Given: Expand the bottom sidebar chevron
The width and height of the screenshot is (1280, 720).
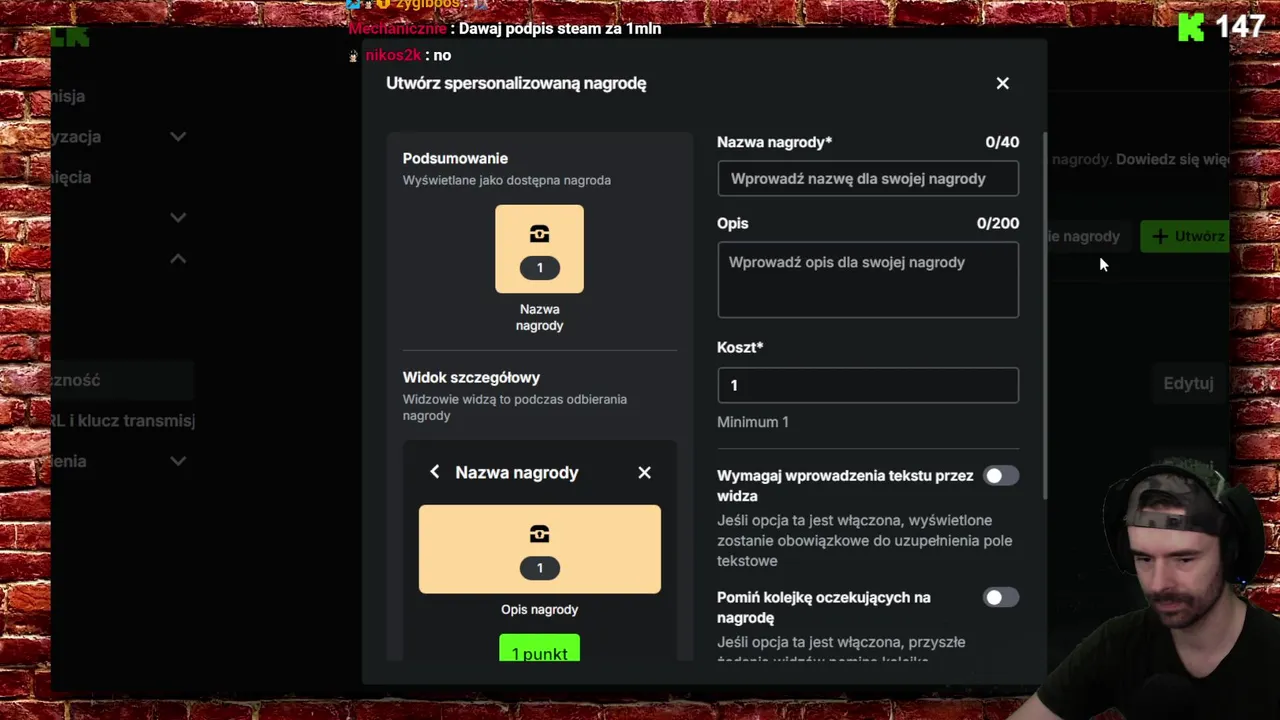Looking at the screenshot, I should pyautogui.click(x=178, y=461).
